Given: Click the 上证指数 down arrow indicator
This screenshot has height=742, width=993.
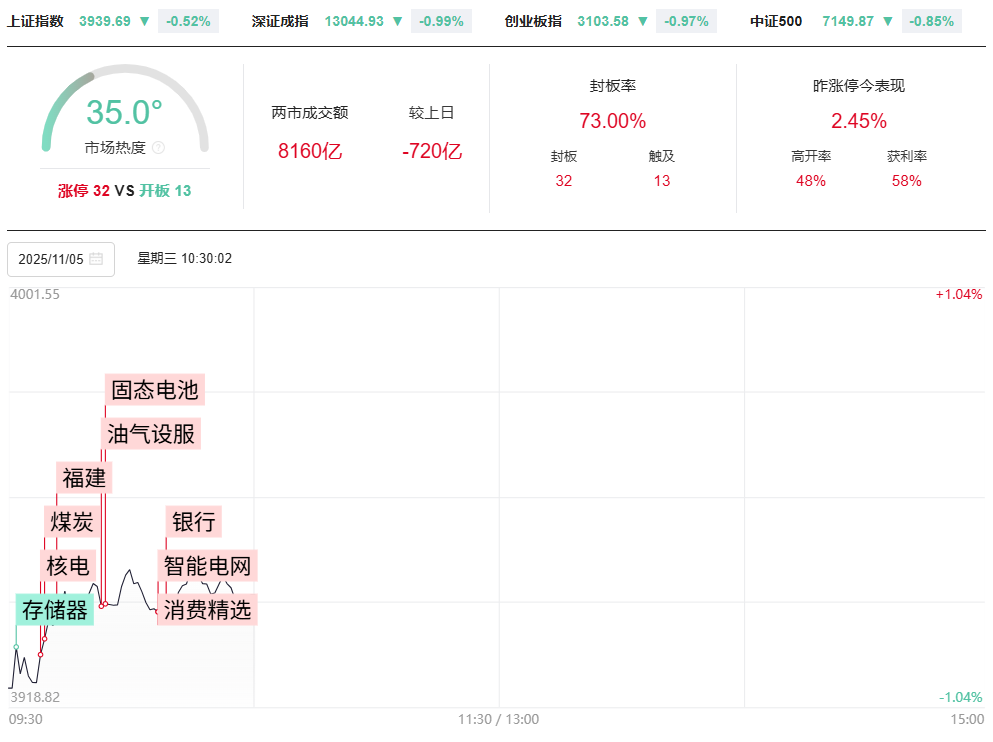Looking at the screenshot, I should [144, 21].
